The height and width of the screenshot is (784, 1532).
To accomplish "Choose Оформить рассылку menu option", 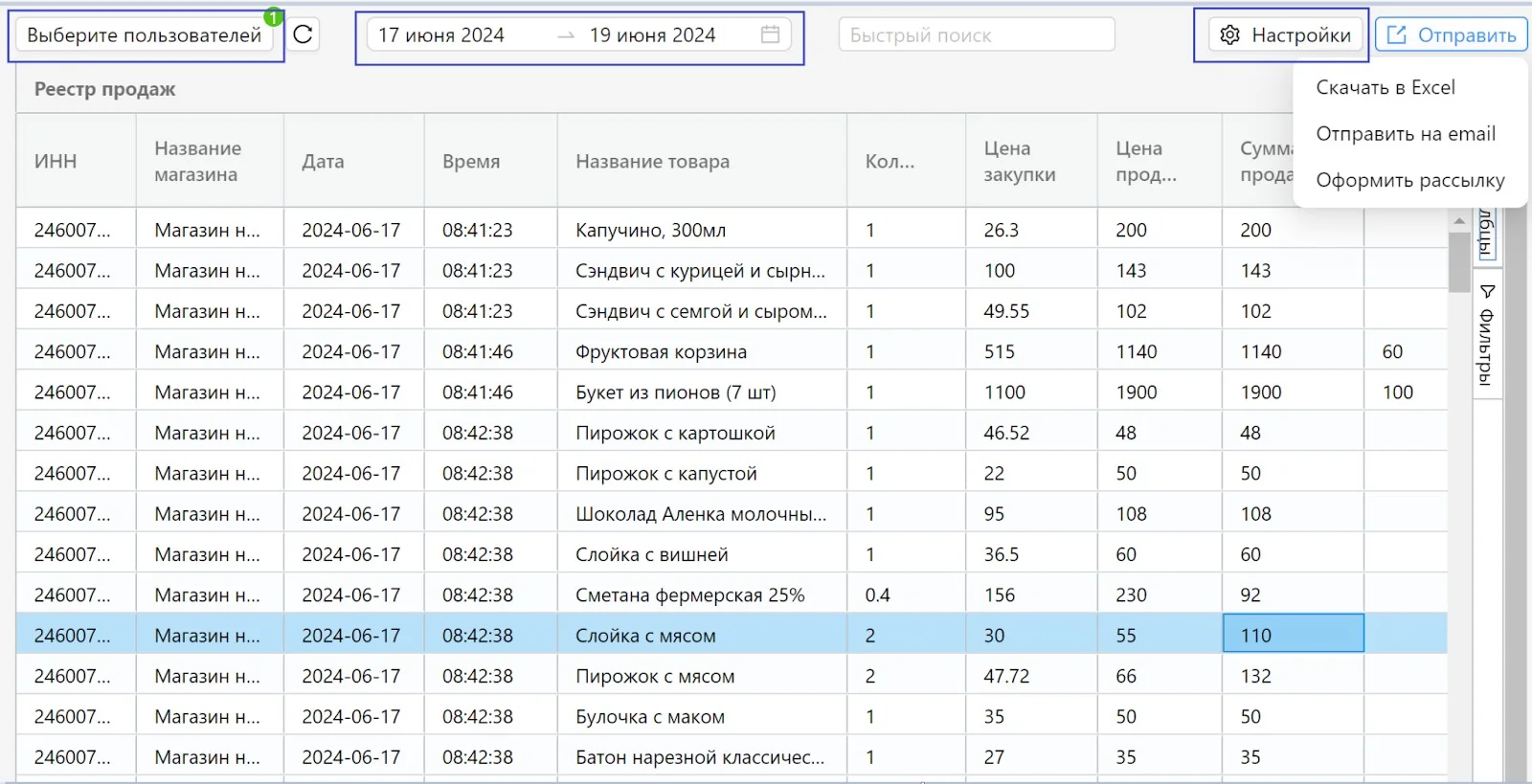I will (1409, 180).
